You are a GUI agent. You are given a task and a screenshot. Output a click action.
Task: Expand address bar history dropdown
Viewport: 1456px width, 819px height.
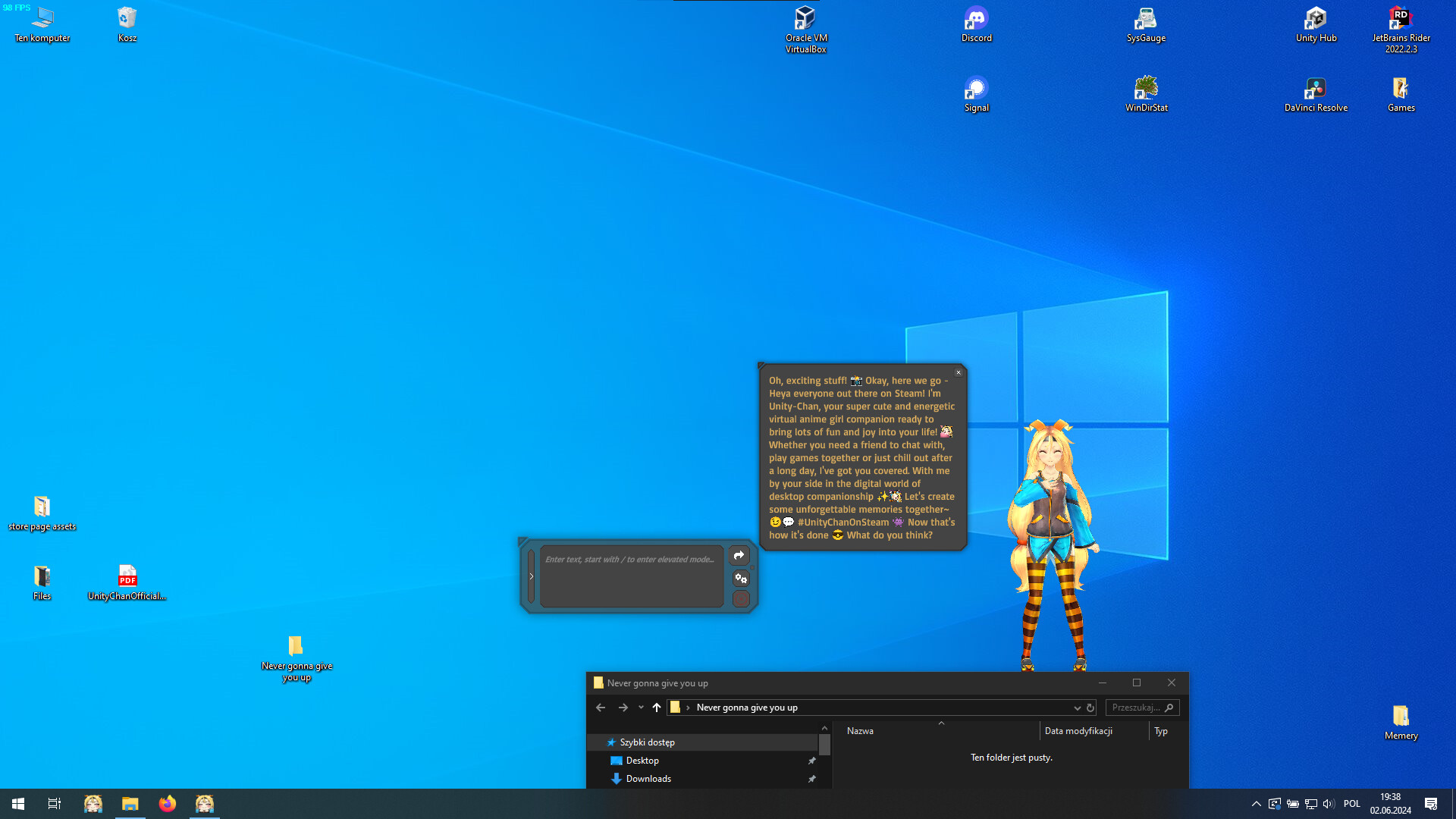coord(1077,708)
